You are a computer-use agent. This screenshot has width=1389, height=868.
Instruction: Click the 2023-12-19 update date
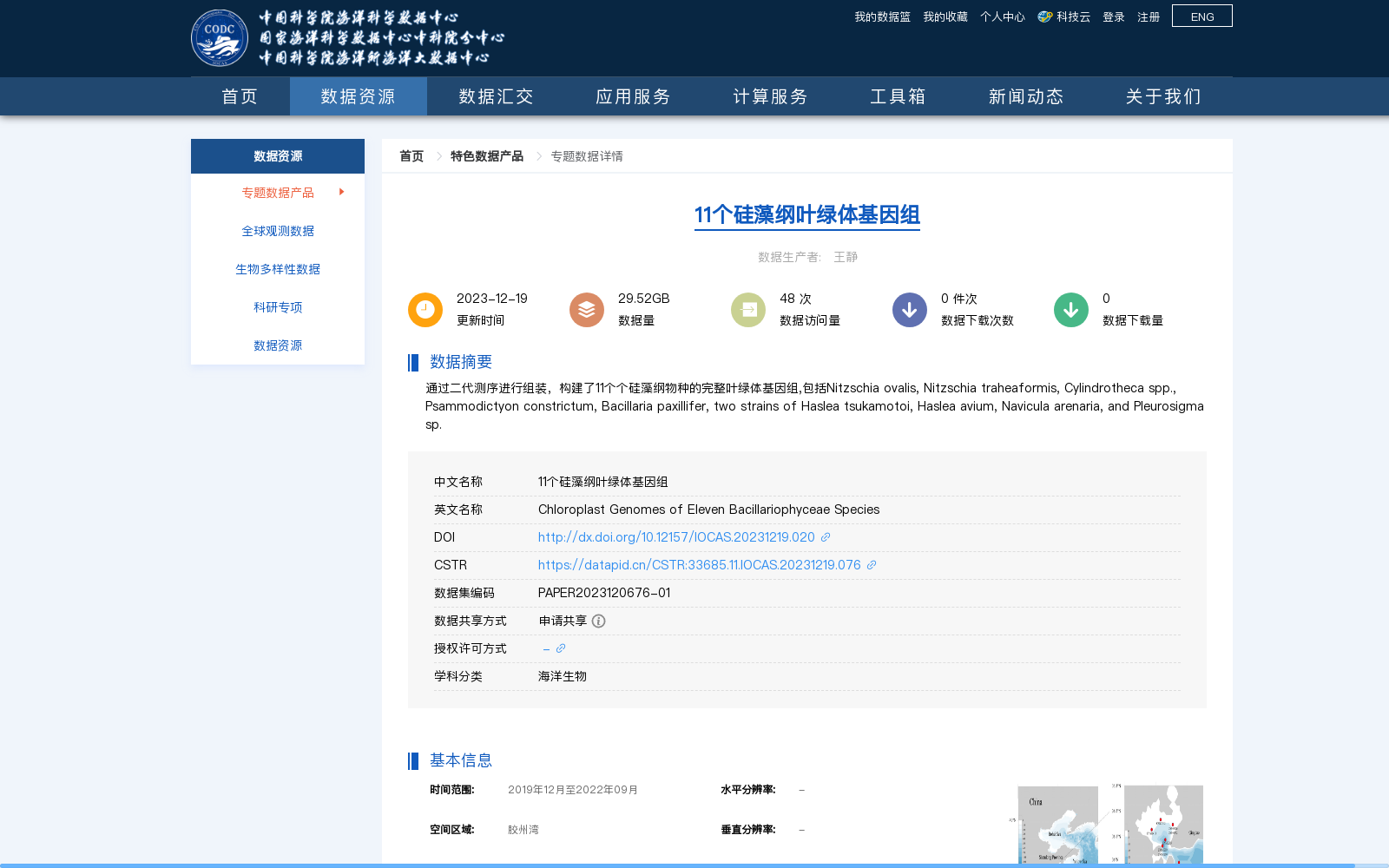492,299
